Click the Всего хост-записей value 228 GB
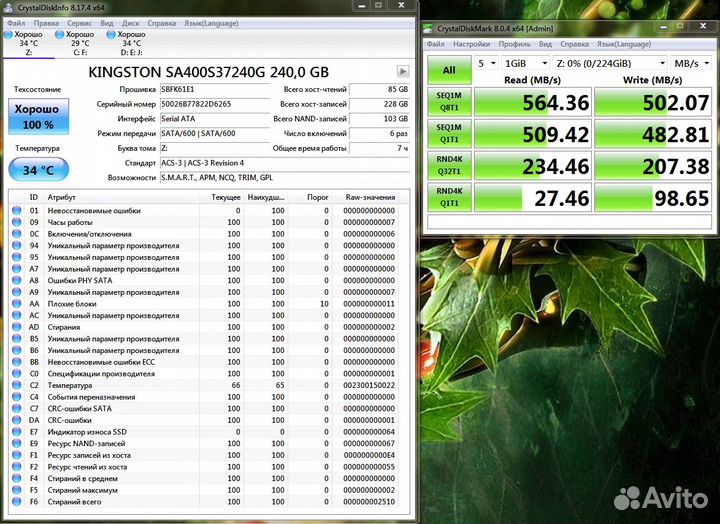Screen dimensions: 720x524 click(379, 104)
